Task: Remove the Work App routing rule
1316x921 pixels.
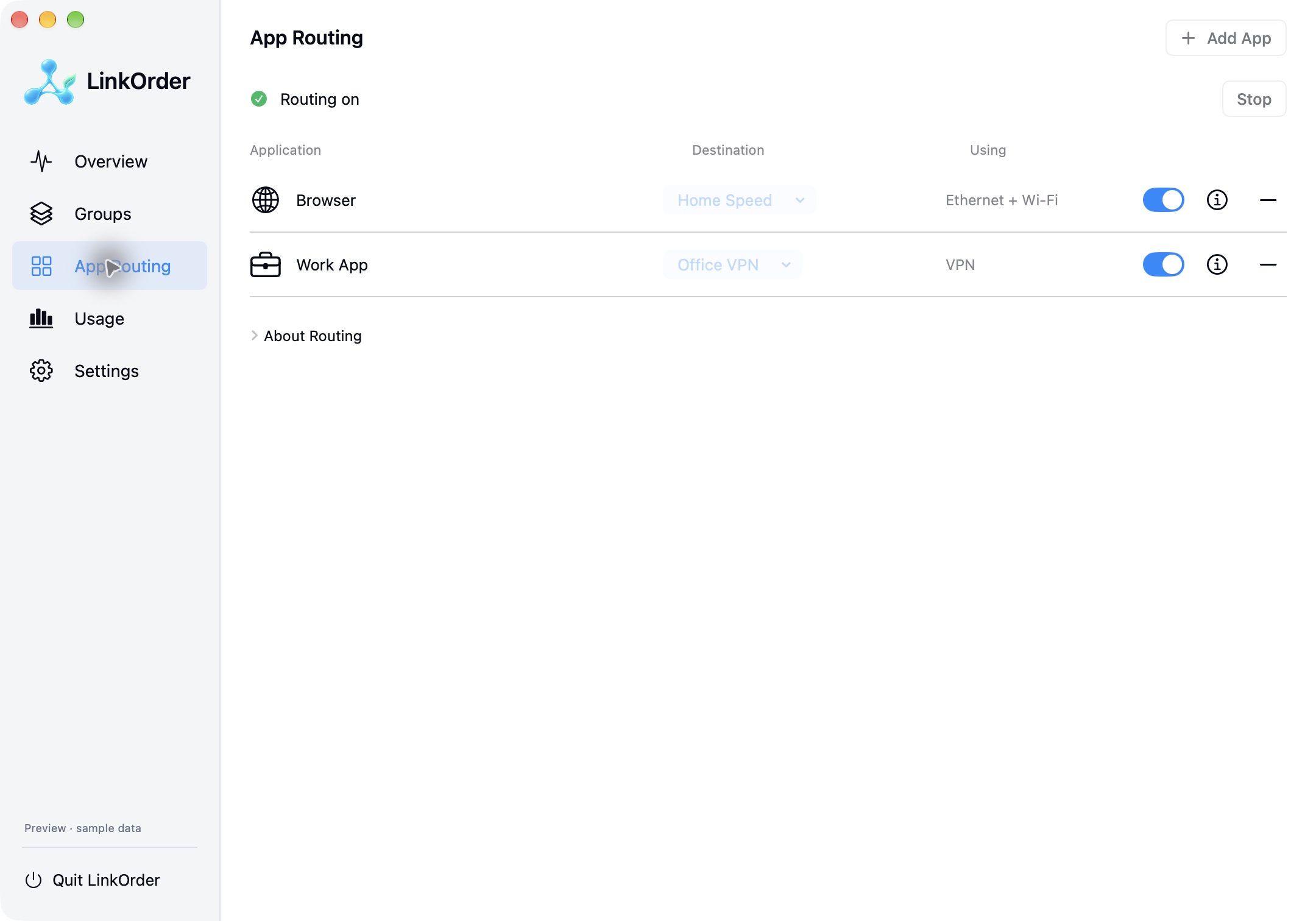Action: (1268, 264)
